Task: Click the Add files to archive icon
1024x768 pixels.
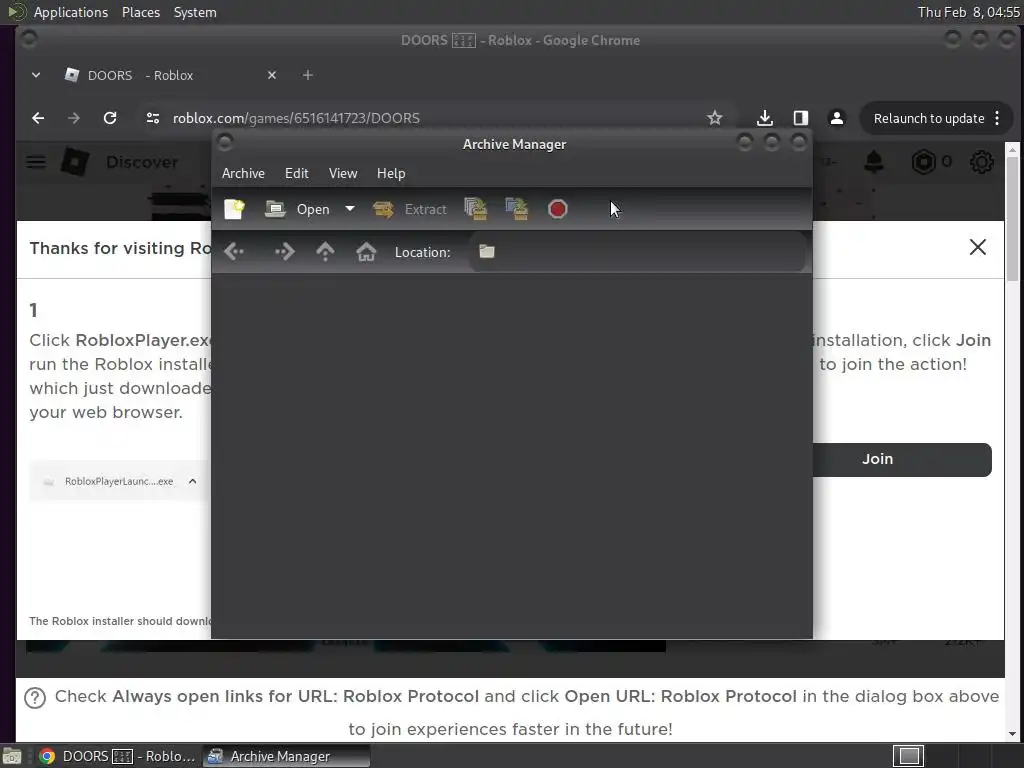Action: click(476, 209)
